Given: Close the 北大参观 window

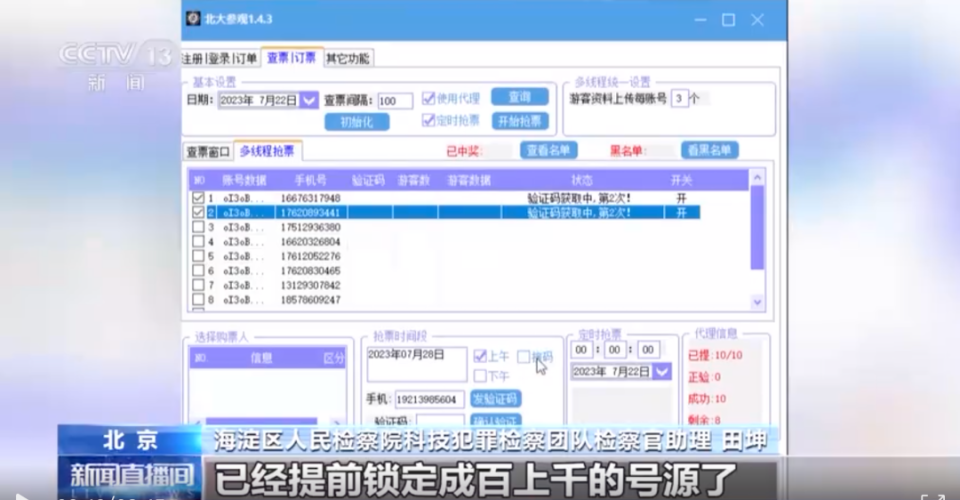Looking at the screenshot, I should [757, 20].
